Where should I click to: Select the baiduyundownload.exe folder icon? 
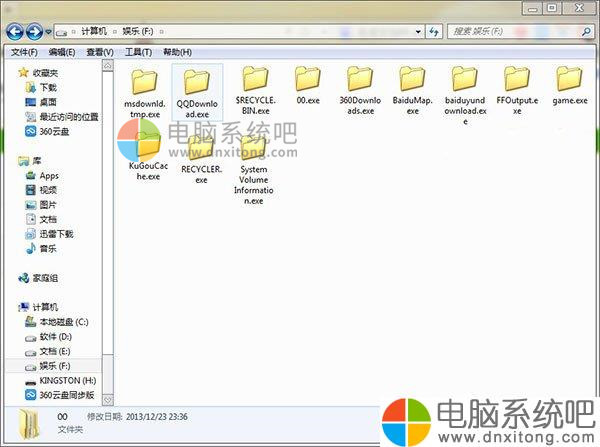pyautogui.click(x=465, y=78)
